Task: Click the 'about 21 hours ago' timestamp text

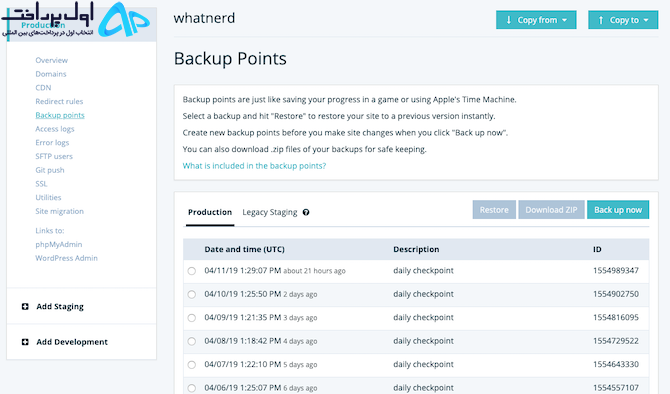Action: tap(314, 271)
